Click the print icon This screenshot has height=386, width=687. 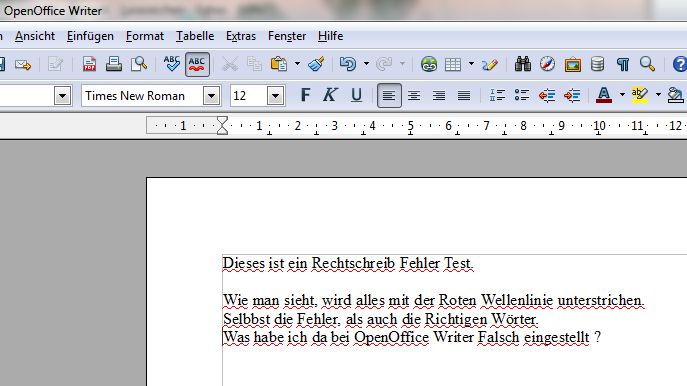[x=114, y=64]
